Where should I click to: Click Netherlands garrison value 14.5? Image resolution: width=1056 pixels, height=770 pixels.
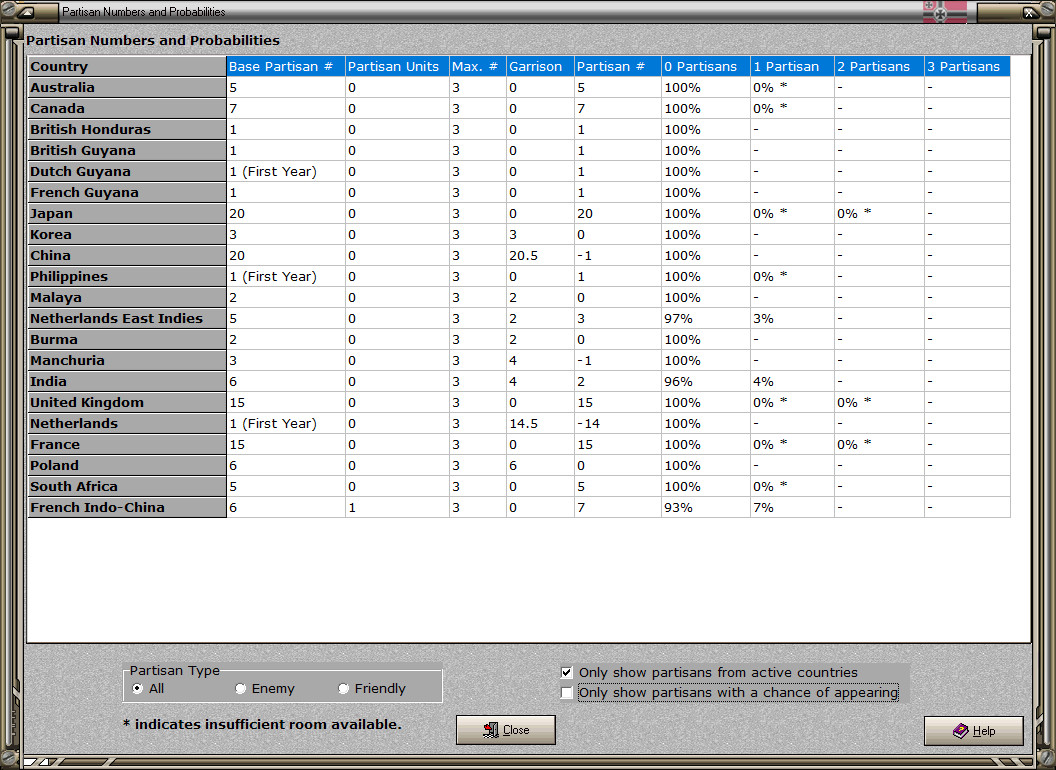540,423
